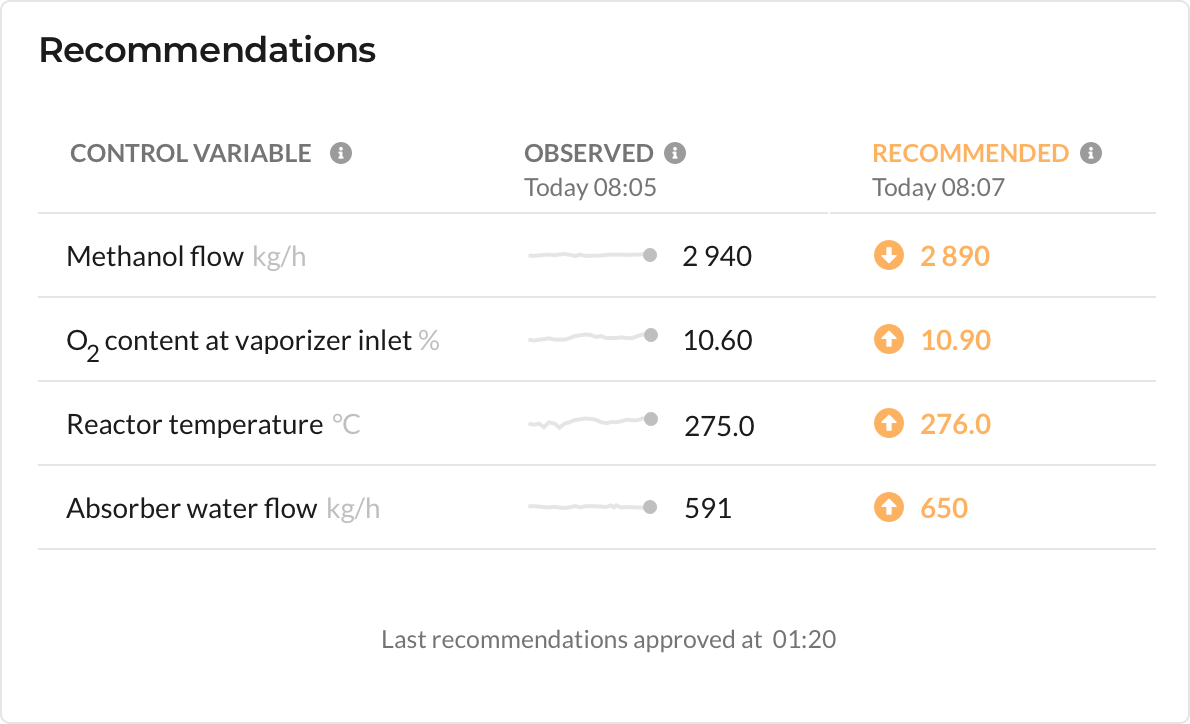1190x724 pixels.
Task: Click the Reactor temperature trend sparkline
Action: tap(593, 421)
